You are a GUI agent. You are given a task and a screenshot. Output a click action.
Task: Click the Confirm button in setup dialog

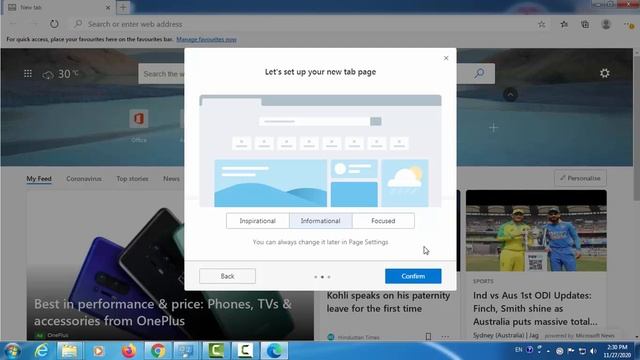point(413,276)
